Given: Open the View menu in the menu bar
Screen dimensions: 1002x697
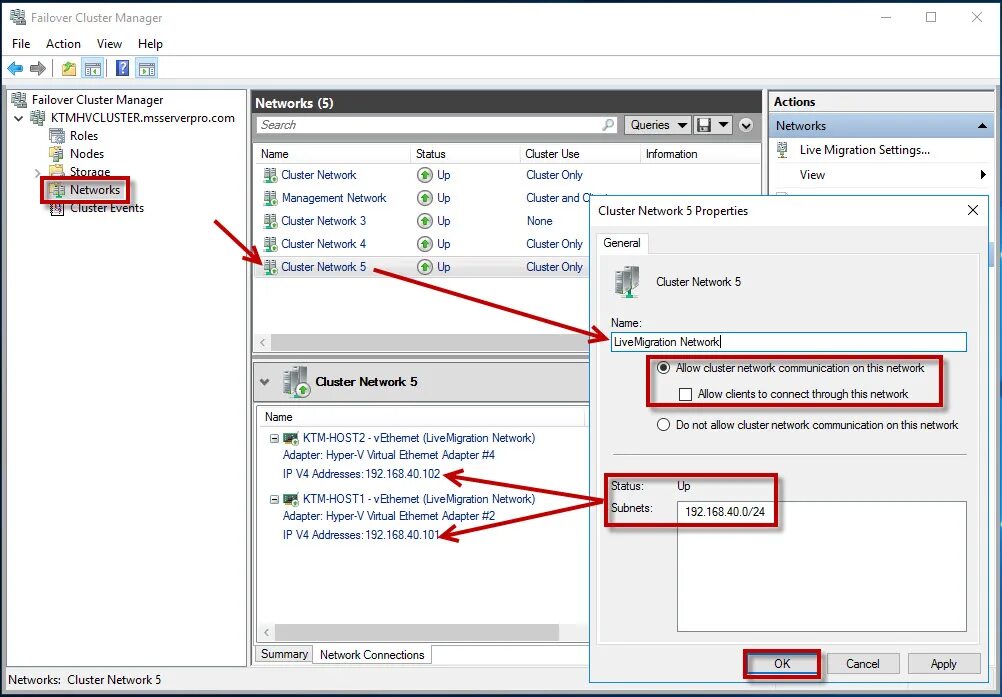Looking at the screenshot, I should click(109, 43).
